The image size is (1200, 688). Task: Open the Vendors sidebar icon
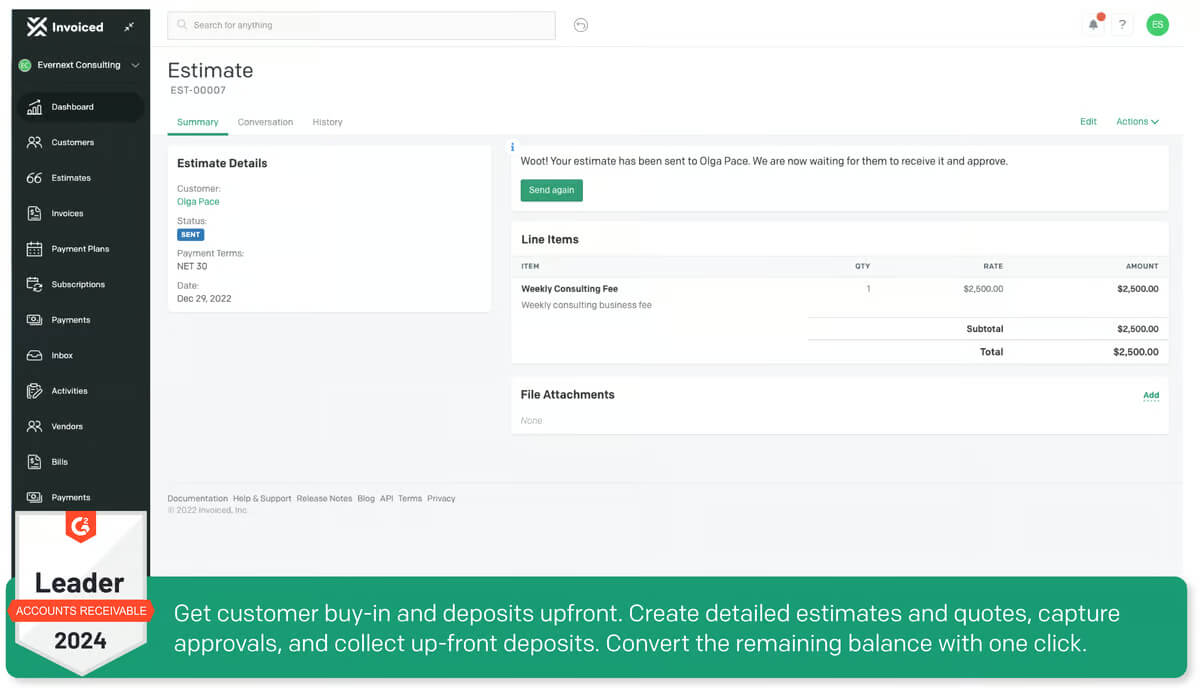pos(34,426)
